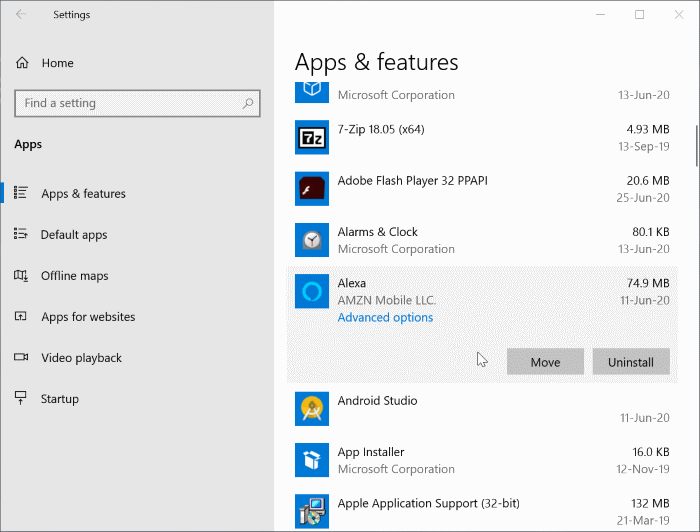700x532 pixels.
Task: Click the AMZN Mobile LLC publisher text
Action: pyautogui.click(x=387, y=300)
